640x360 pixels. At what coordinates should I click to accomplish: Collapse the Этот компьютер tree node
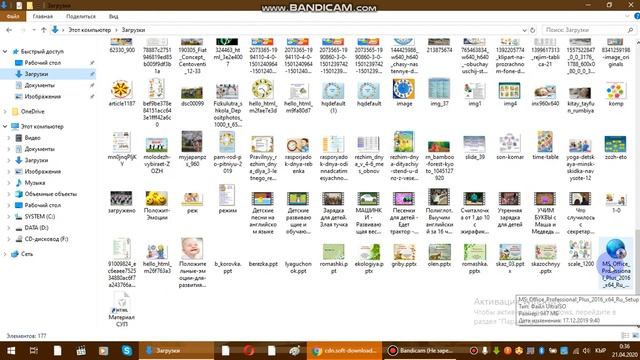pos(5,127)
